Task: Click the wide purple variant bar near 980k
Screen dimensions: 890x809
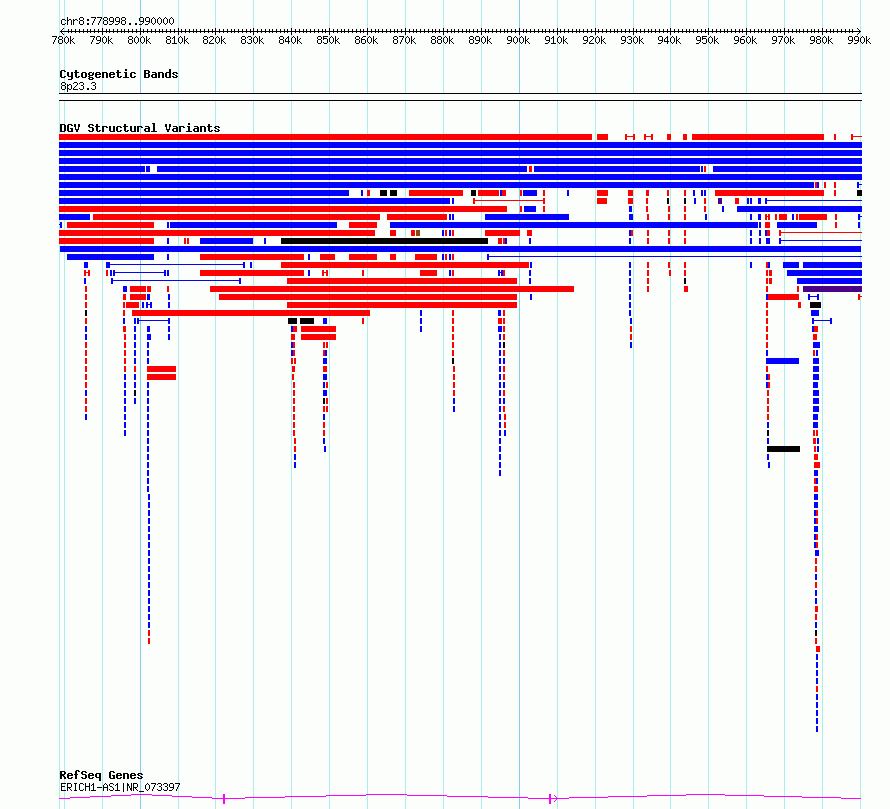Action: pos(832,289)
